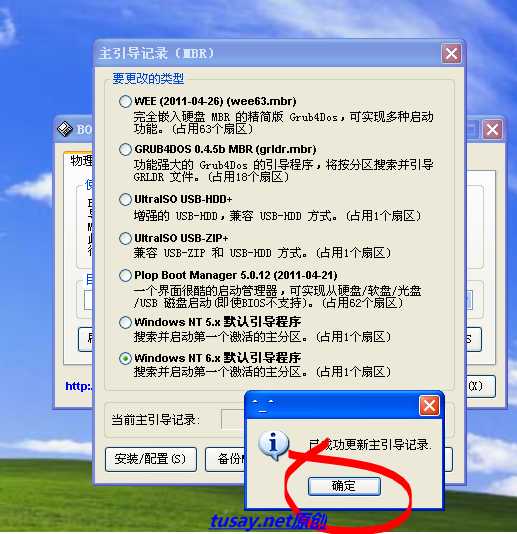Image resolution: width=517 pixels, height=534 pixels.
Task: Close the 主引导记录 (MBR) dialog
Action: coord(452,53)
